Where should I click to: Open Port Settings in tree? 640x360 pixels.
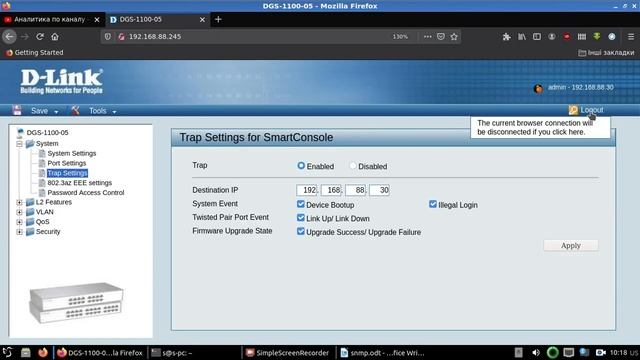coord(67,163)
